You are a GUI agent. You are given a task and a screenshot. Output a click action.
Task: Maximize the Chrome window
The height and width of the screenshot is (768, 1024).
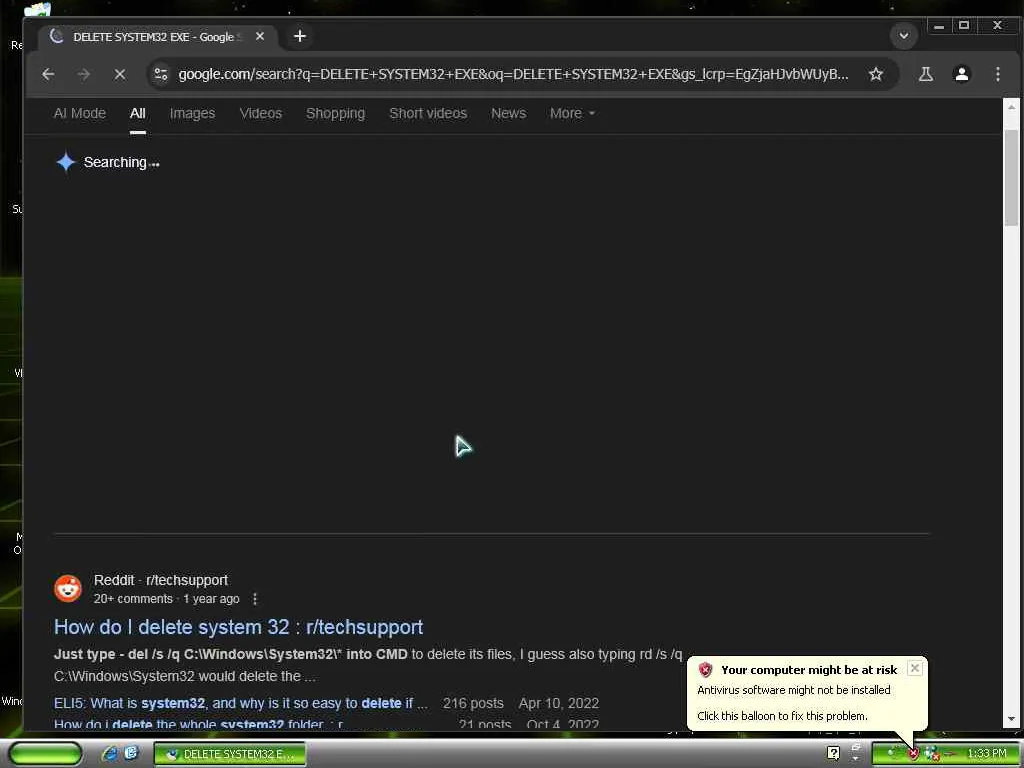tap(963, 25)
